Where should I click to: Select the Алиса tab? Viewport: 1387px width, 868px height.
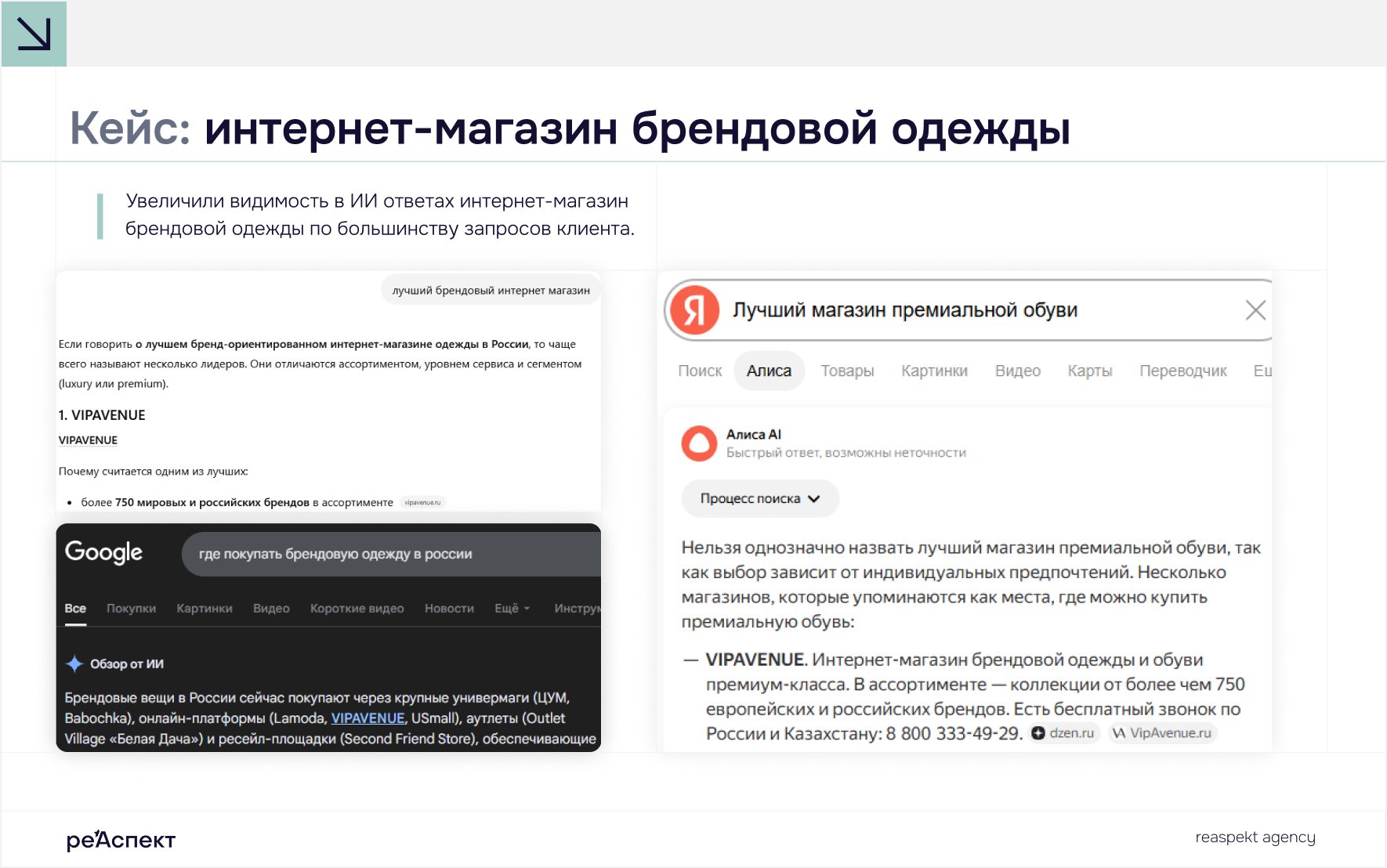[x=769, y=371]
